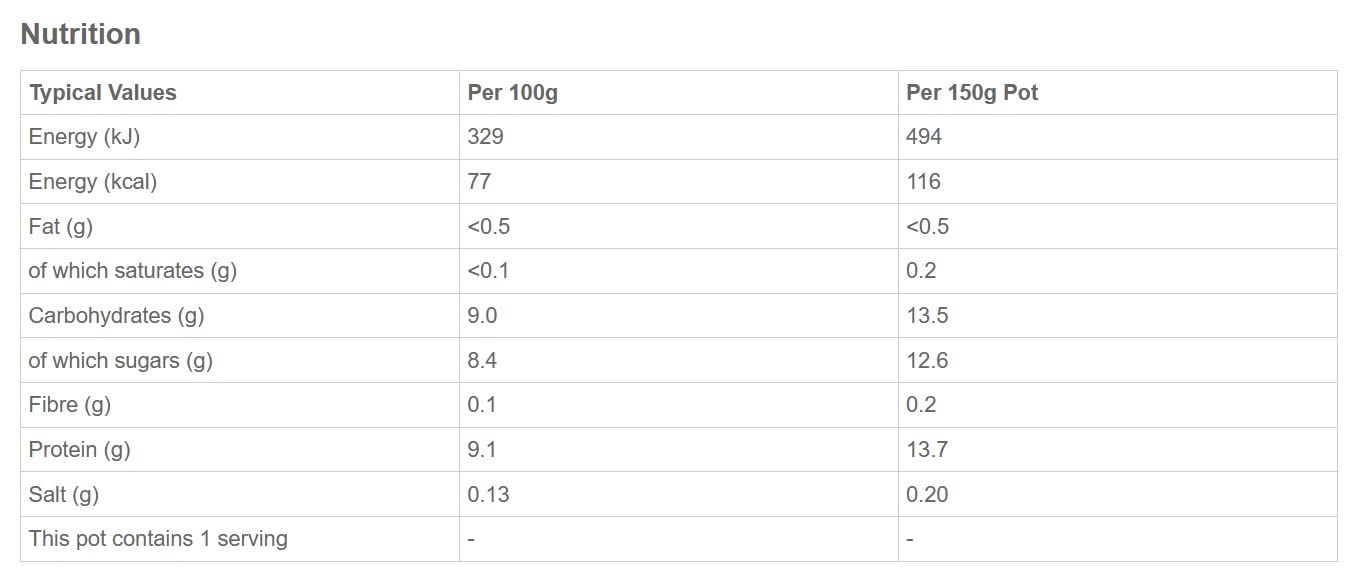Viewport: 1363px width, 577px height.
Task: Click the 'of which saturates (g)' label
Action: pyautogui.click(x=132, y=271)
